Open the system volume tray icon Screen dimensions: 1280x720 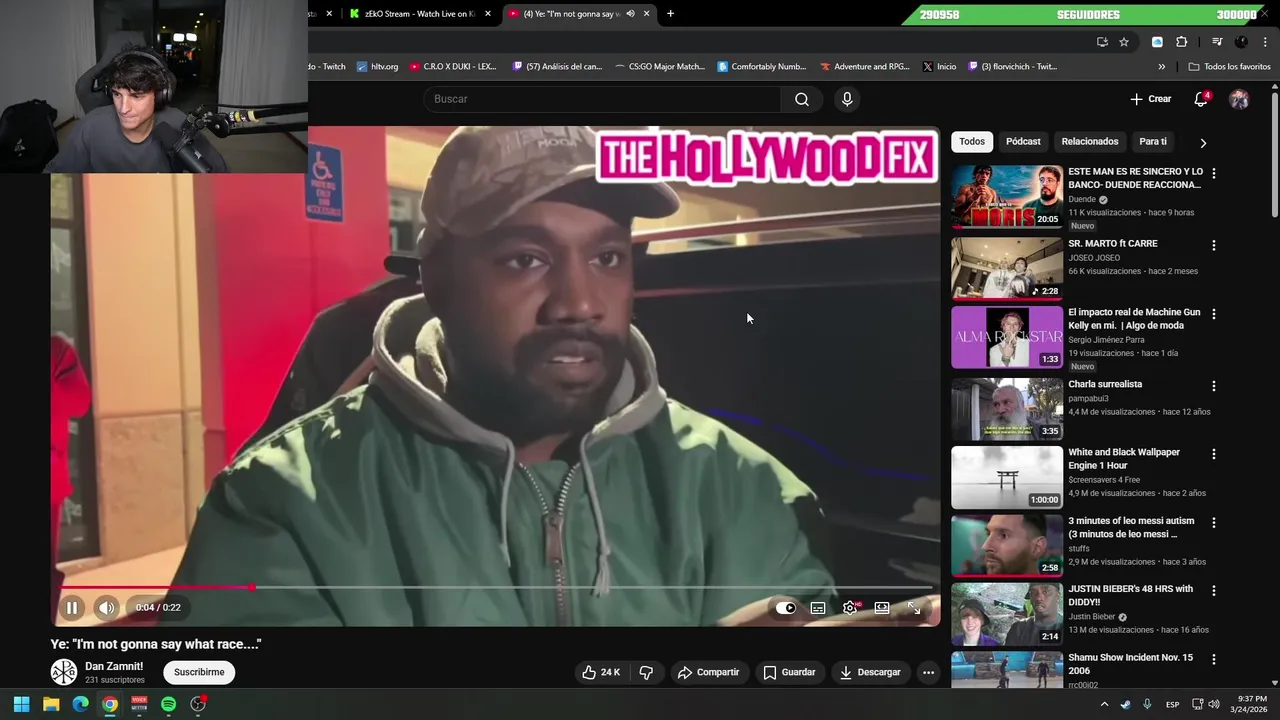(x=1216, y=704)
